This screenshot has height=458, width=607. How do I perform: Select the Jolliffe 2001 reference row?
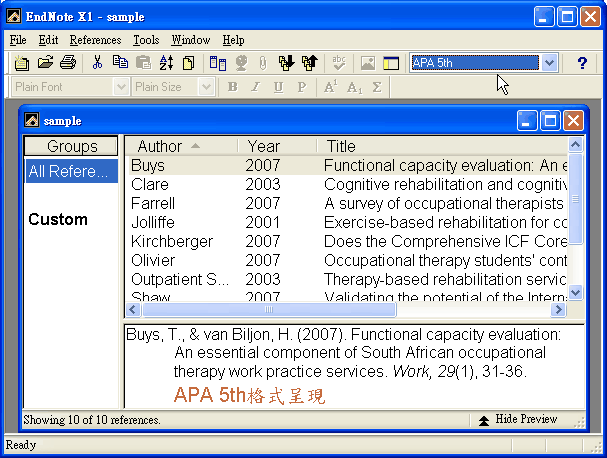(348, 223)
